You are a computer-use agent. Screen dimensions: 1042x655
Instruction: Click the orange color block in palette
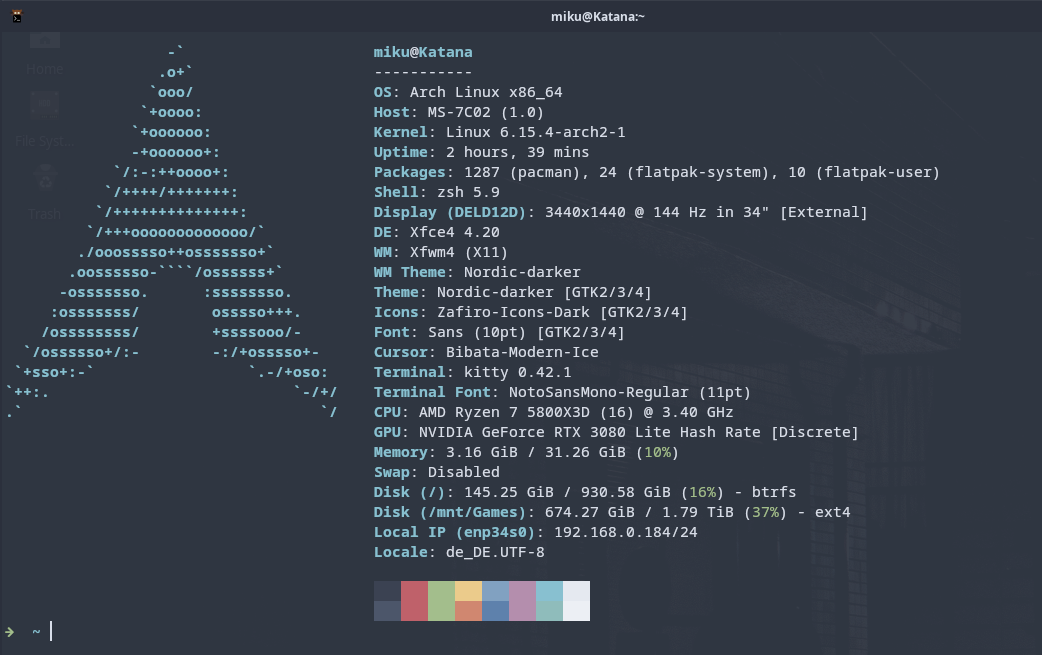pyautogui.click(x=469, y=611)
